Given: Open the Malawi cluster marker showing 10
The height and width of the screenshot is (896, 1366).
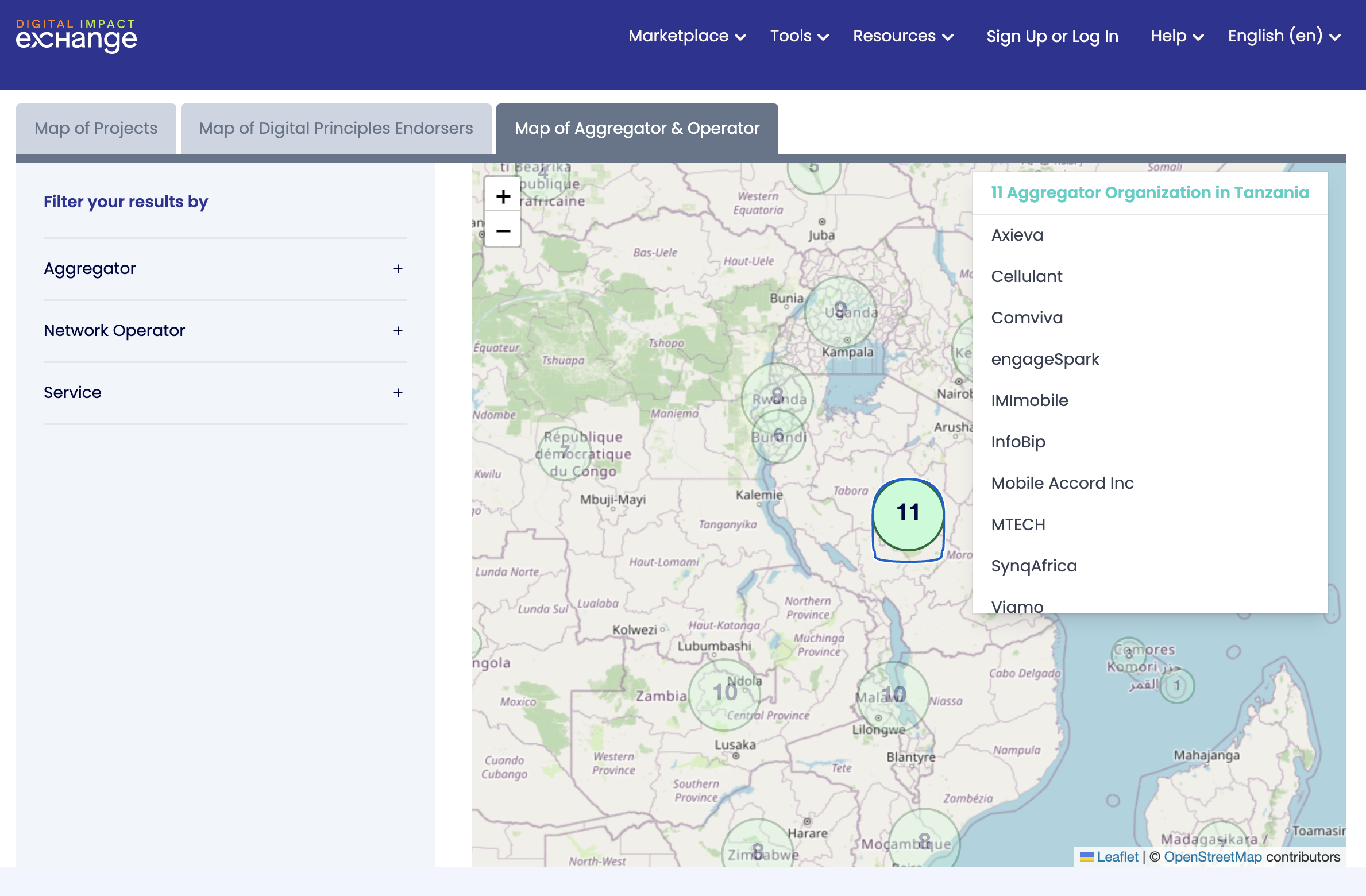Looking at the screenshot, I should click(893, 696).
